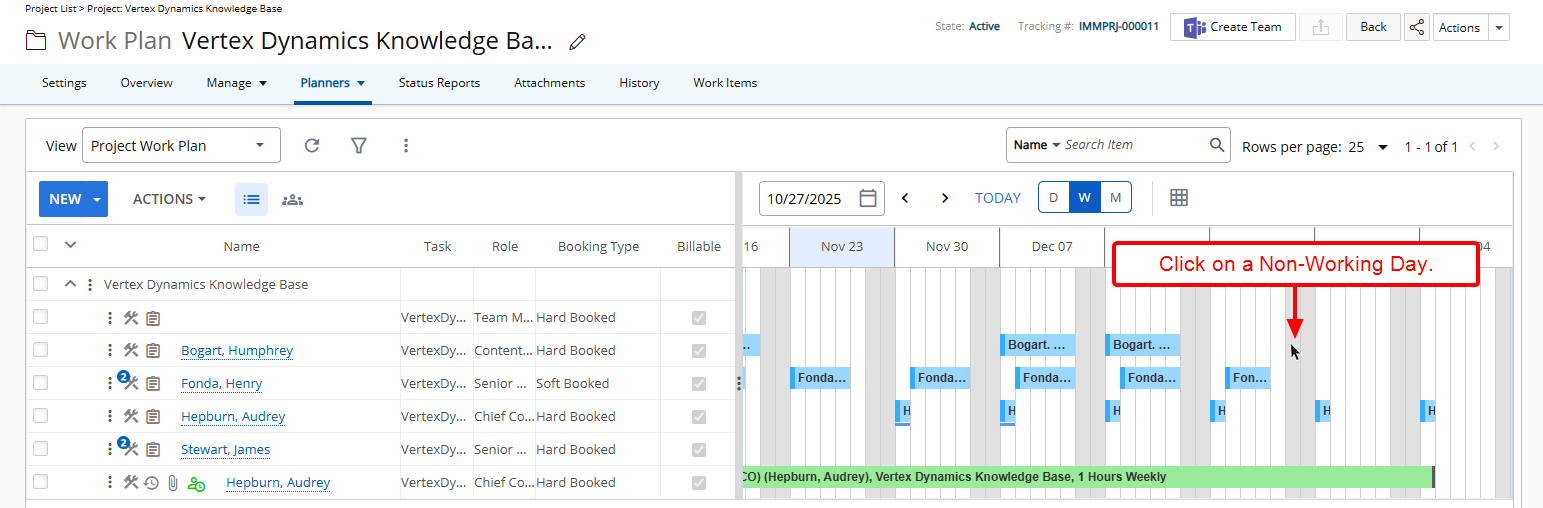The width and height of the screenshot is (1543, 508).
Task: Open the filter funnel icon
Action: click(359, 146)
